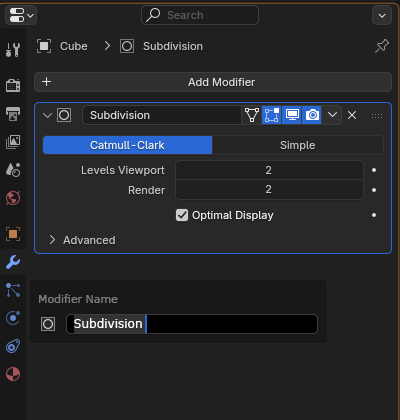Open the World properties tab

coord(13,198)
